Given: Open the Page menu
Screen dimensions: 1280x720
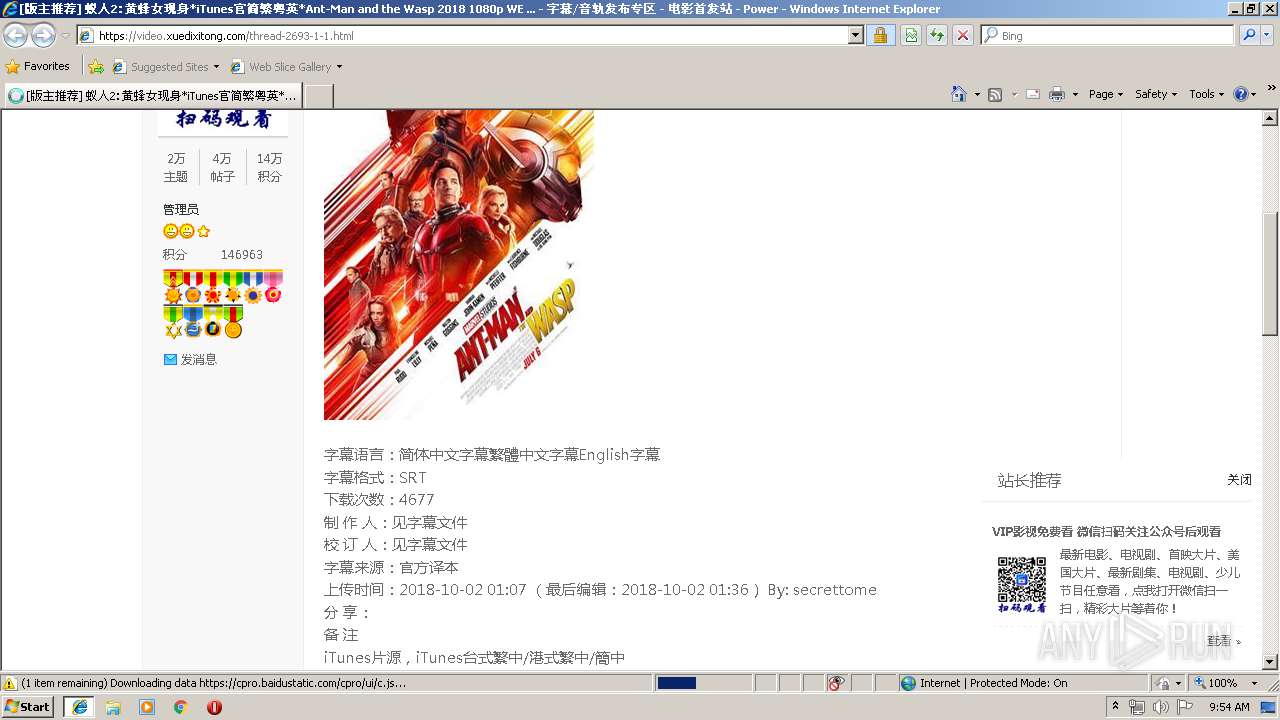Looking at the screenshot, I should [1106, 94].
